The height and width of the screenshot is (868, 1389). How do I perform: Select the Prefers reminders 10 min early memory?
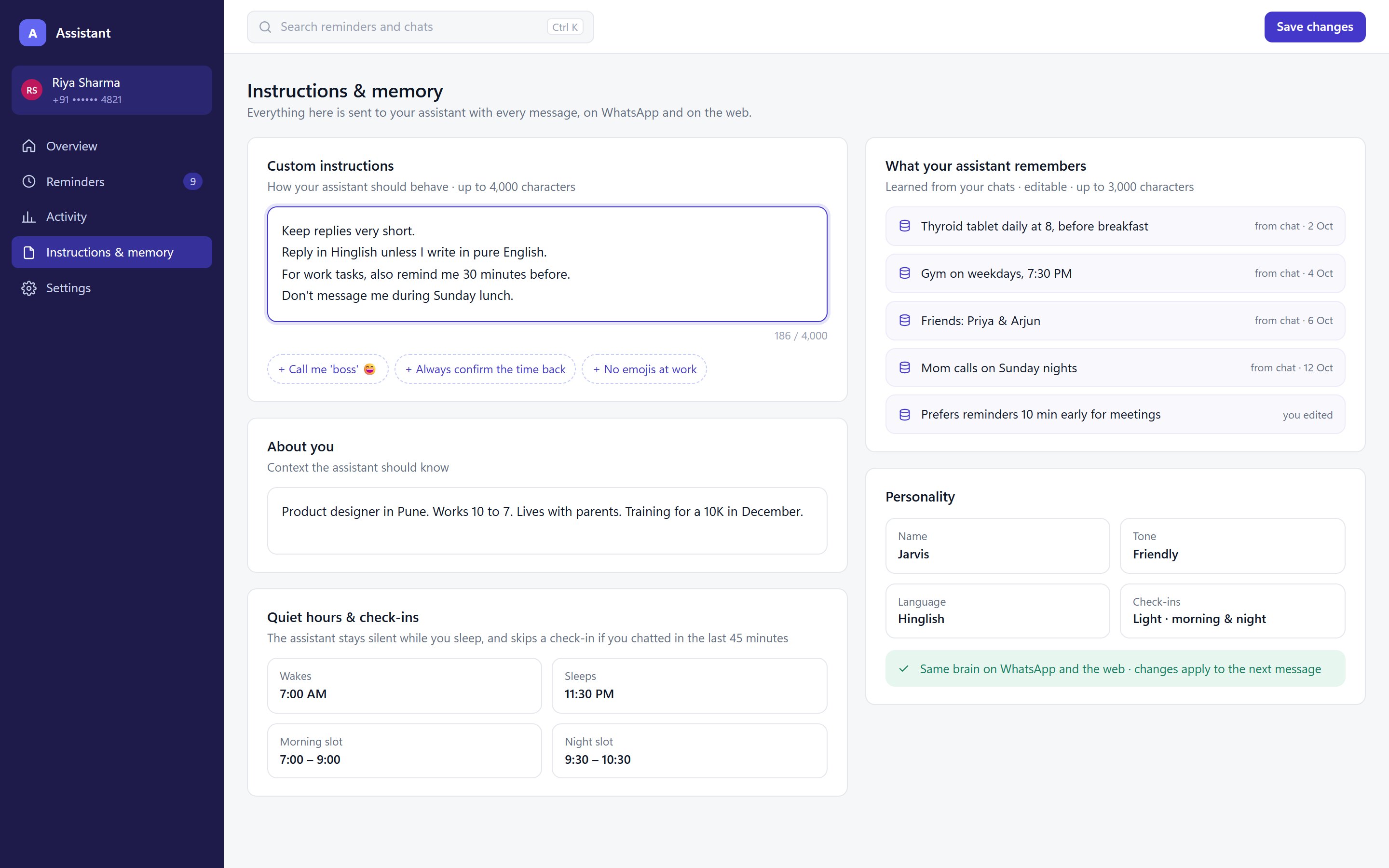(x=1115, y=415)
